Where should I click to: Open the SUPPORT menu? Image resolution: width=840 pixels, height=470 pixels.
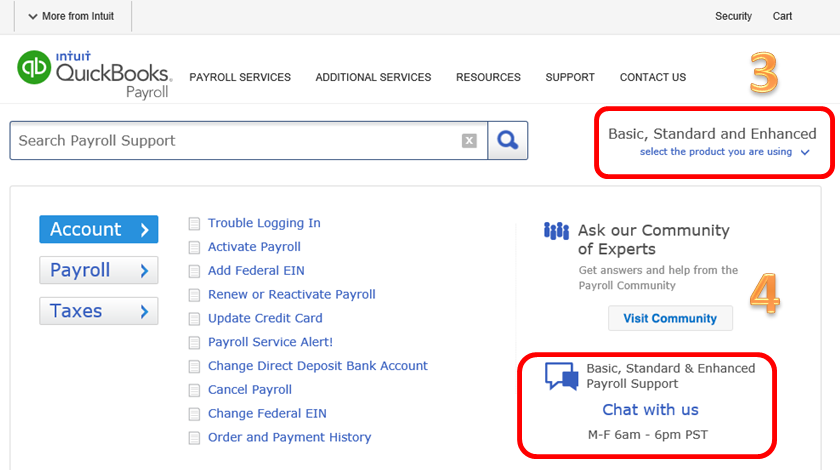click(570, 77)
